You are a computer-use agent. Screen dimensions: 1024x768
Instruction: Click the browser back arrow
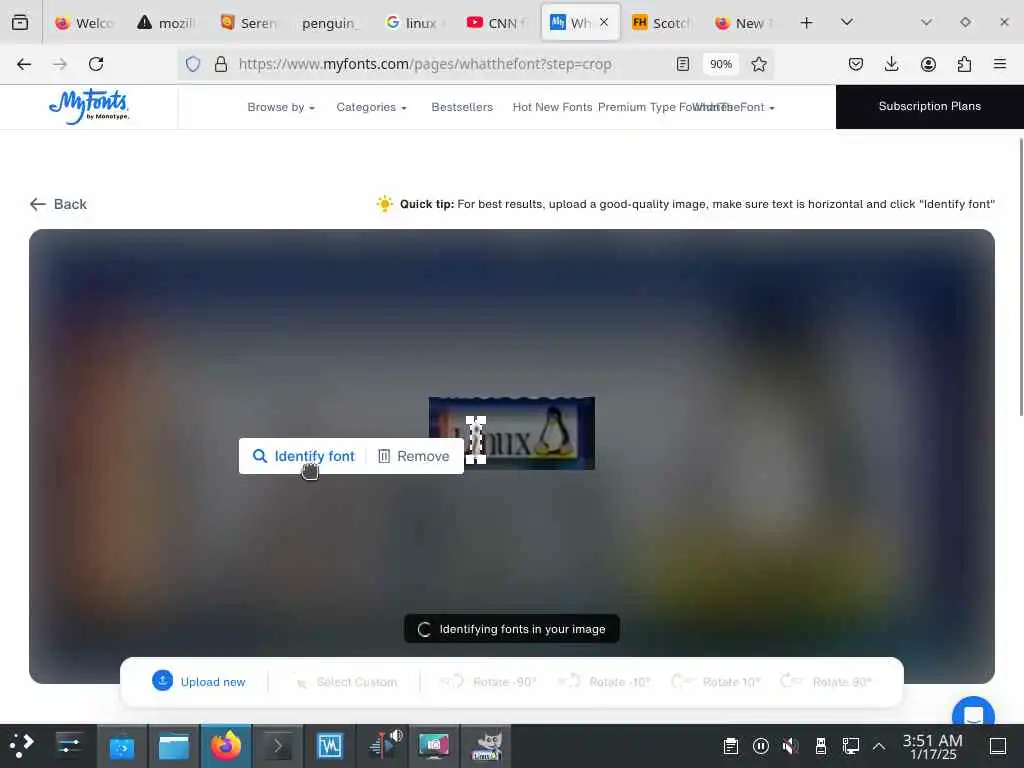click(24, 64)
